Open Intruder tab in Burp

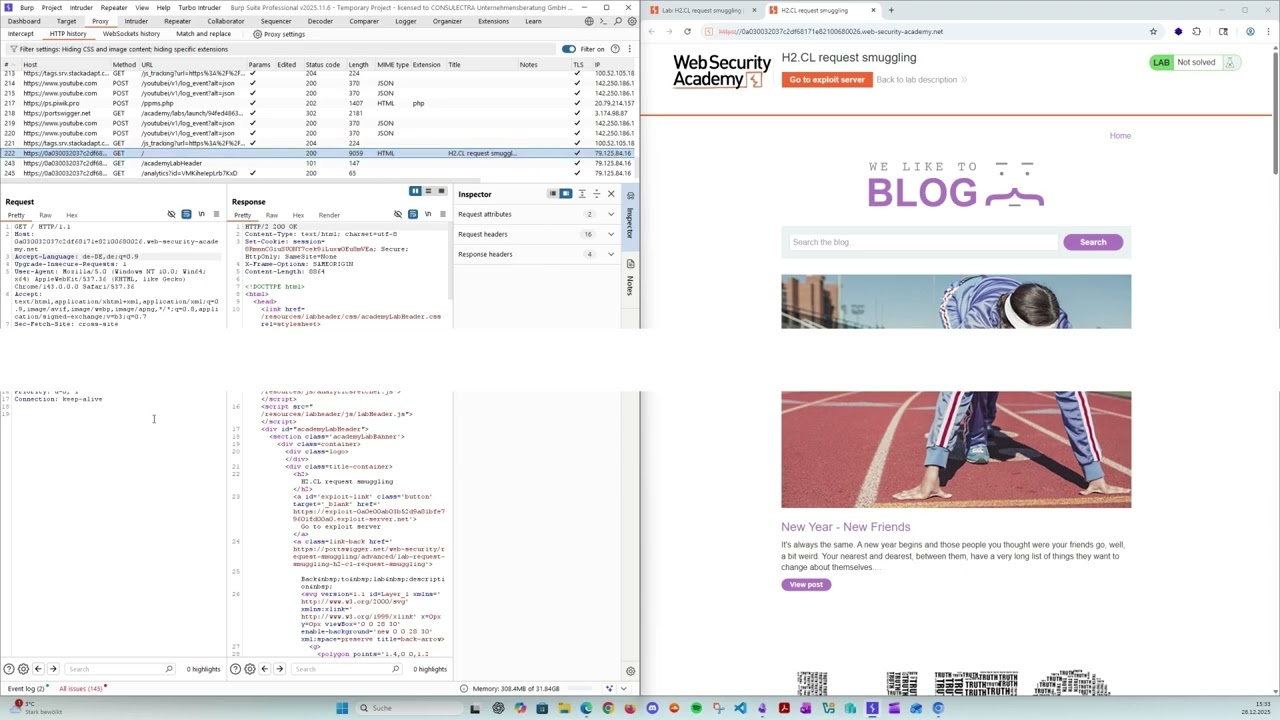[x=136, y=21]
